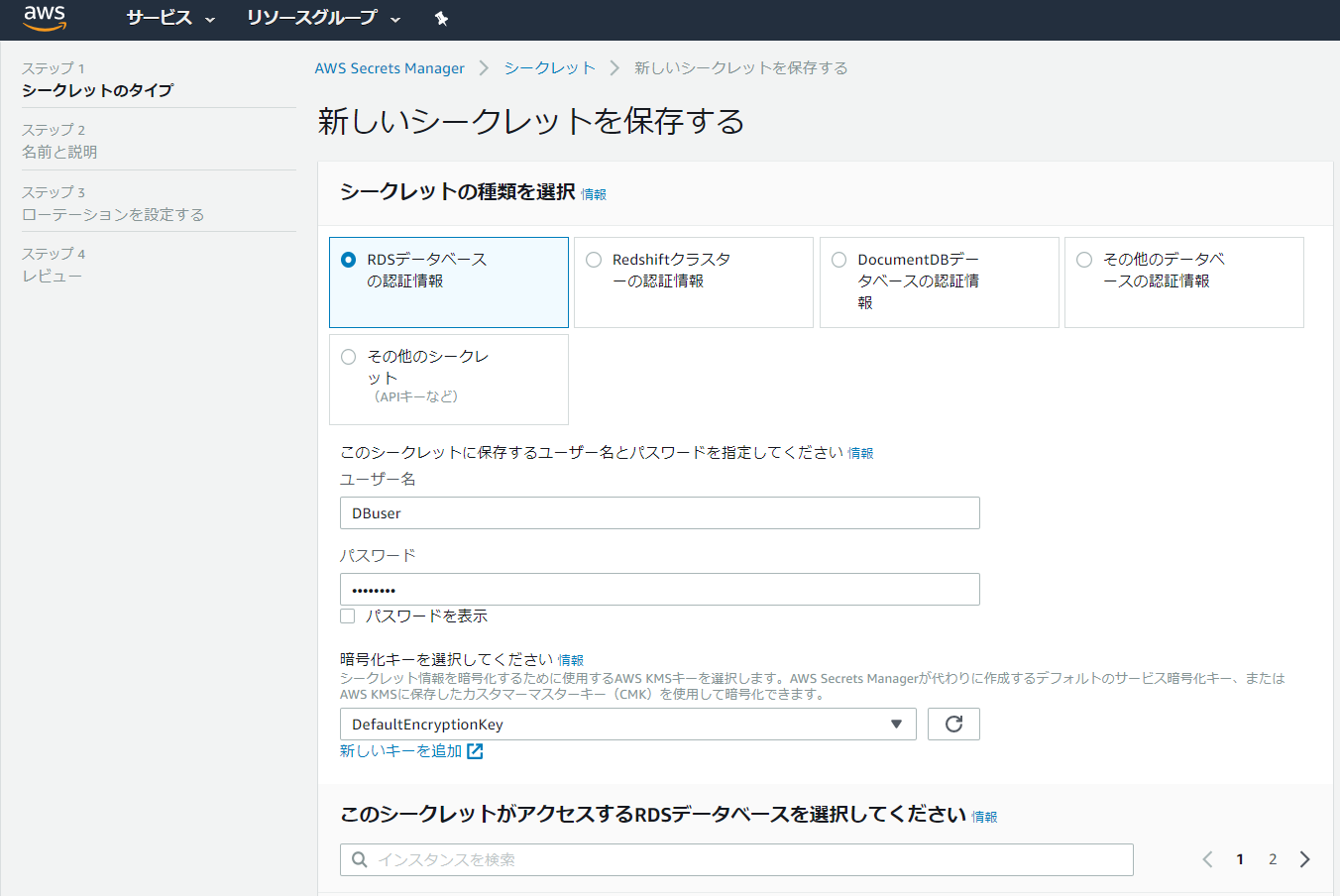Enable the パスワードを表示 checkbox

click(x=347, y=616)
